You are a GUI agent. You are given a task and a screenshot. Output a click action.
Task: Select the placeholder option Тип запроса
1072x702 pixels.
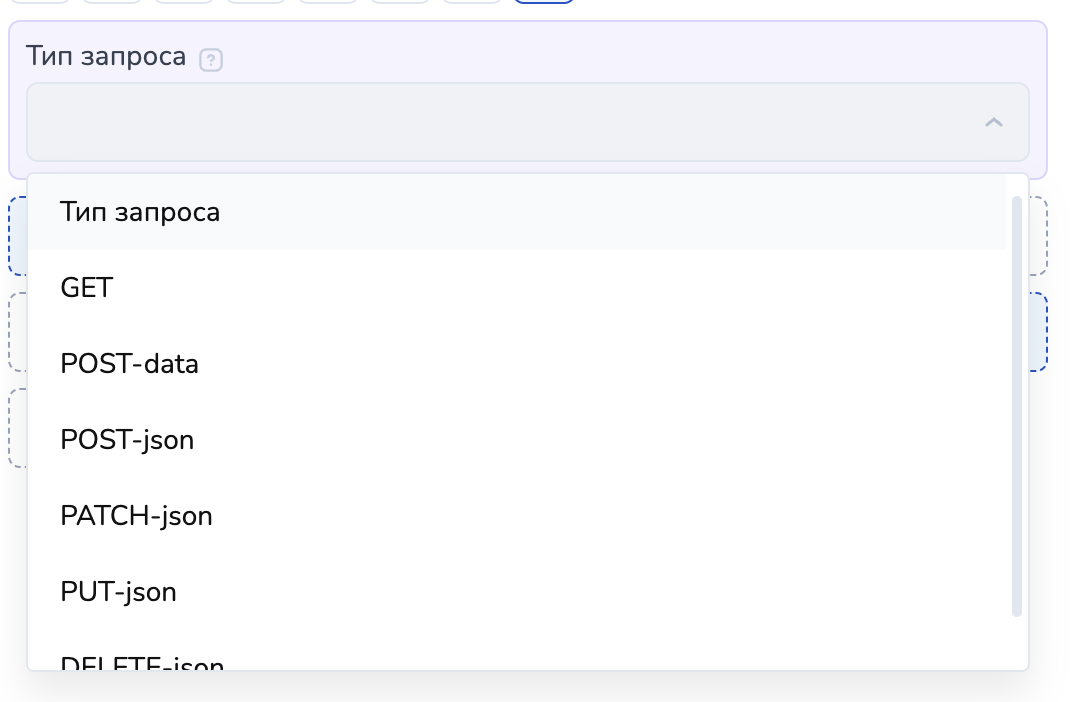point(140,212)
